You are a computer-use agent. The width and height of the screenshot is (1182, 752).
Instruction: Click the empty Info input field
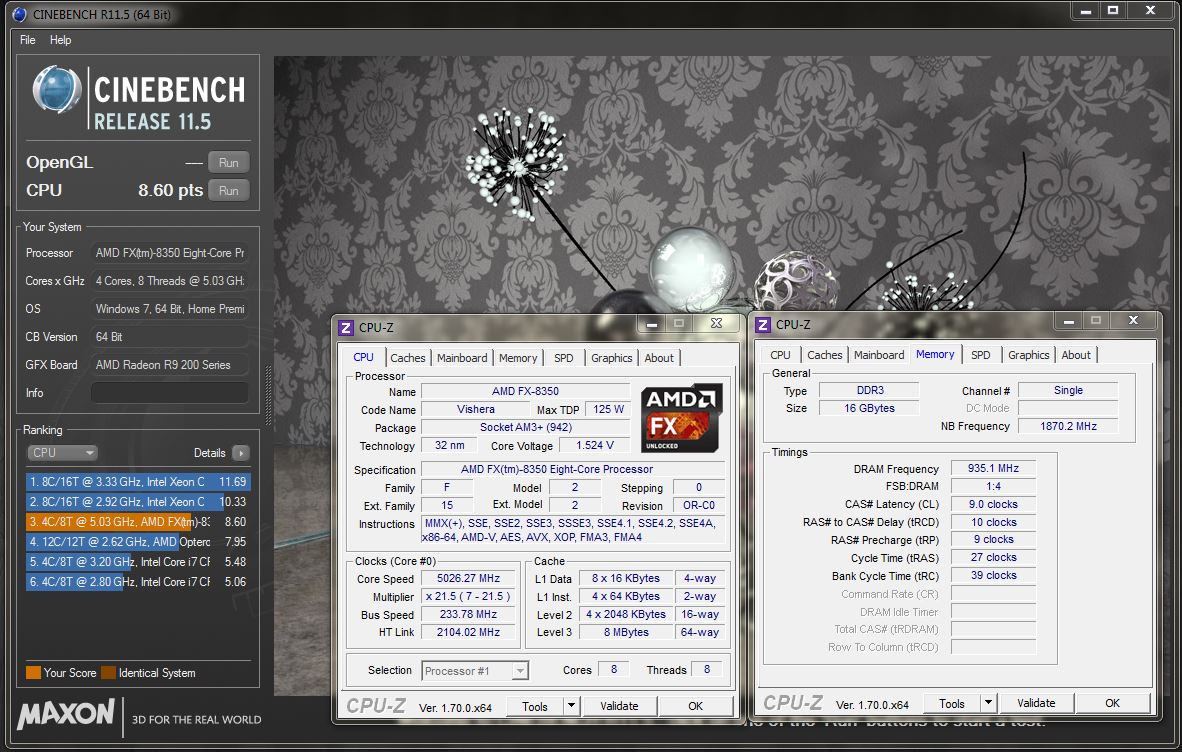tap(170, 393)
